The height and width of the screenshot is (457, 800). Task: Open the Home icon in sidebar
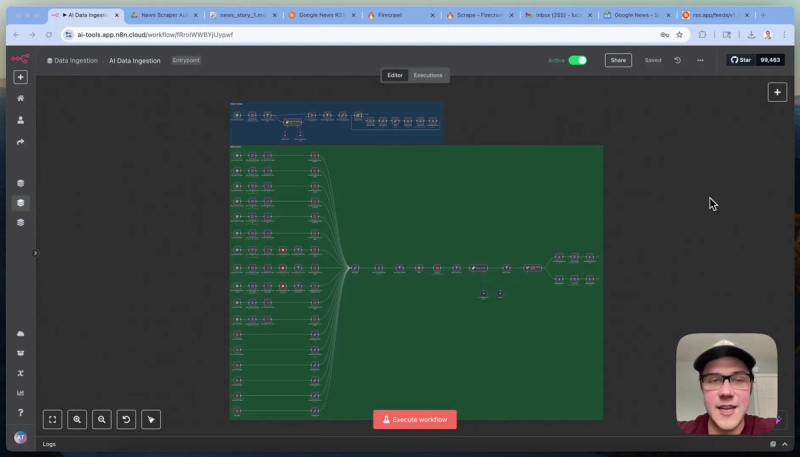20,98
